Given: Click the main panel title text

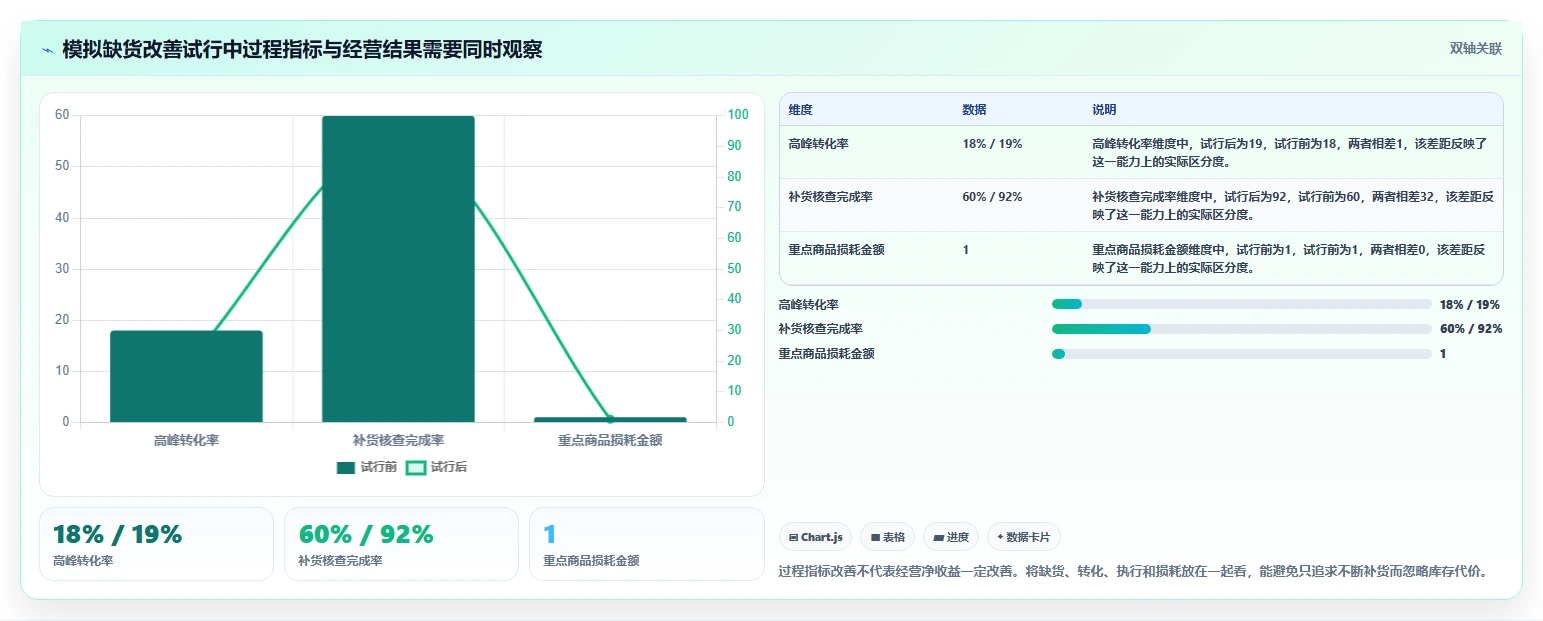Looking at the screenshot, I should pos(302,50).
